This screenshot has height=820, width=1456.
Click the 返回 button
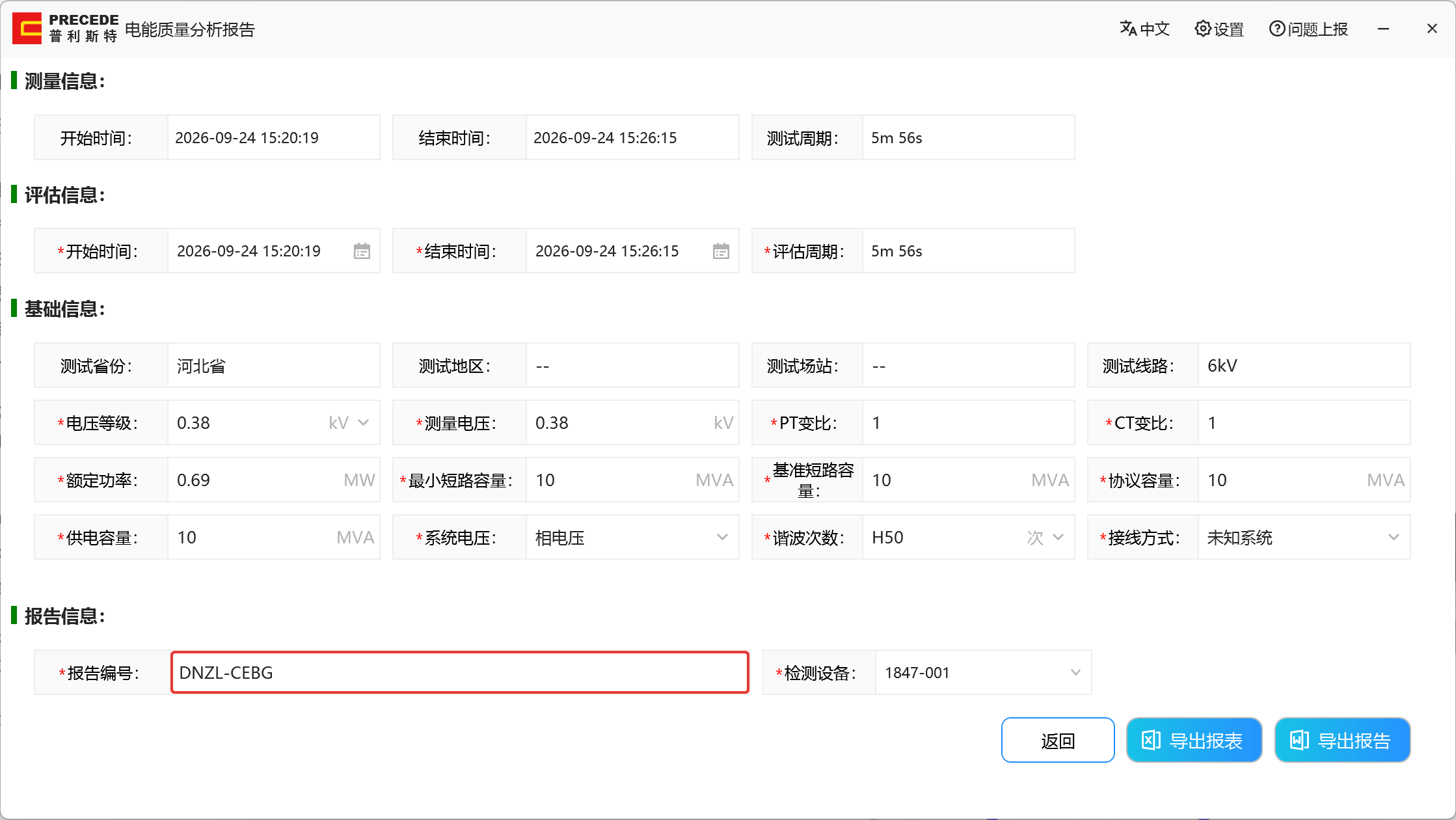coord(1058,740)
